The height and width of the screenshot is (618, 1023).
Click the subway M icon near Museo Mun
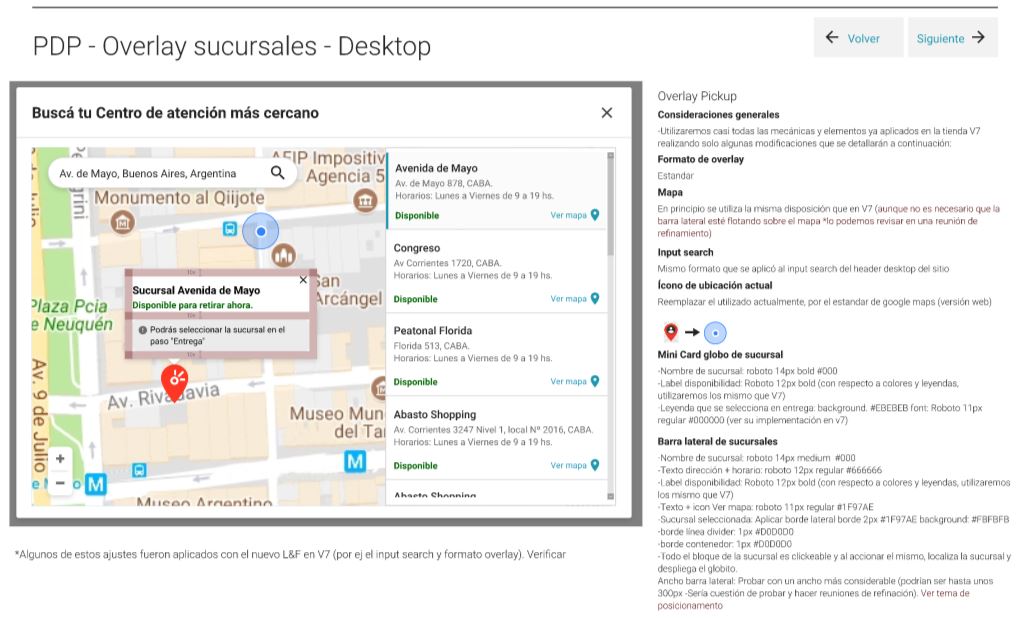pyautogui.click(x=355, y=461)
